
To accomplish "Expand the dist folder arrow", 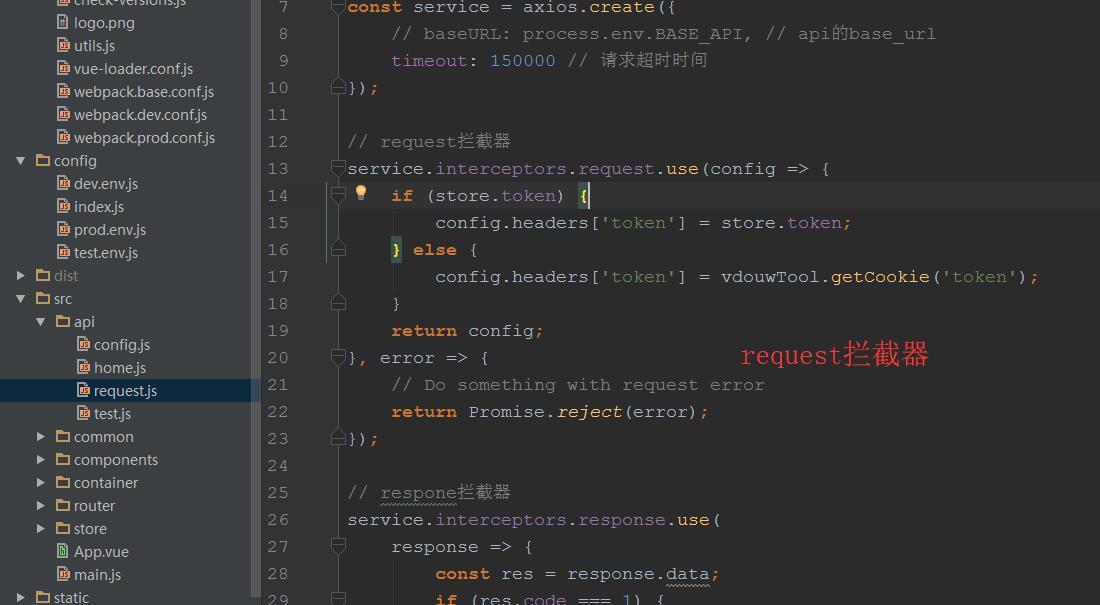I will (21, 276).
